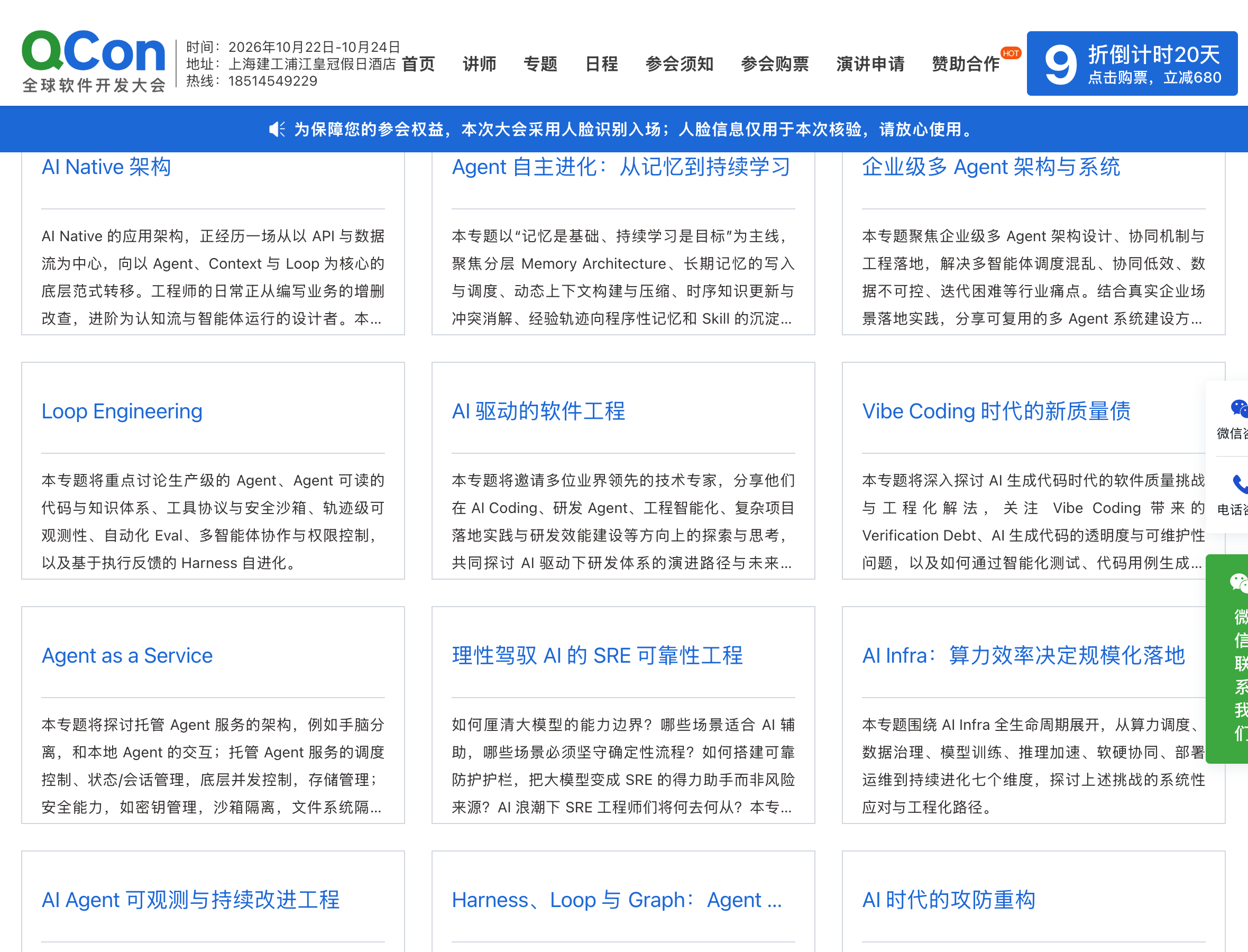Open the Harness、Loop 与 Graph track title
The height and width of the screenshot is (952, 1248).
click(617, 900)
